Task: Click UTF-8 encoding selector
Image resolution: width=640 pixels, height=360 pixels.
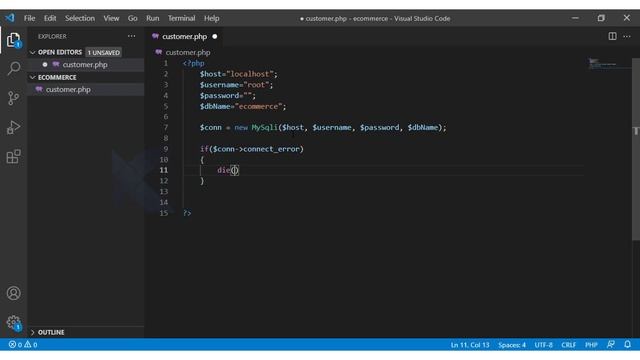Action: click(x=543, y=345)
